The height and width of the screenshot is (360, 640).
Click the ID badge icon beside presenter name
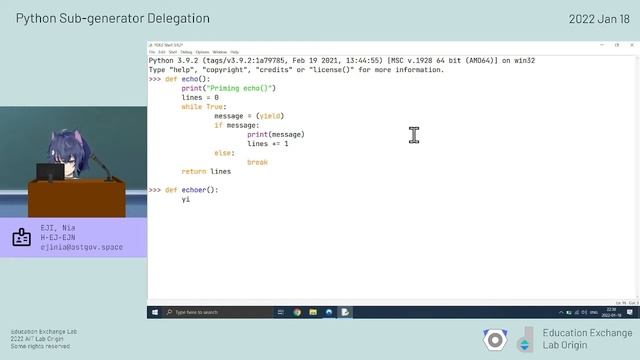pyautogui.click(x=21, y=237)
